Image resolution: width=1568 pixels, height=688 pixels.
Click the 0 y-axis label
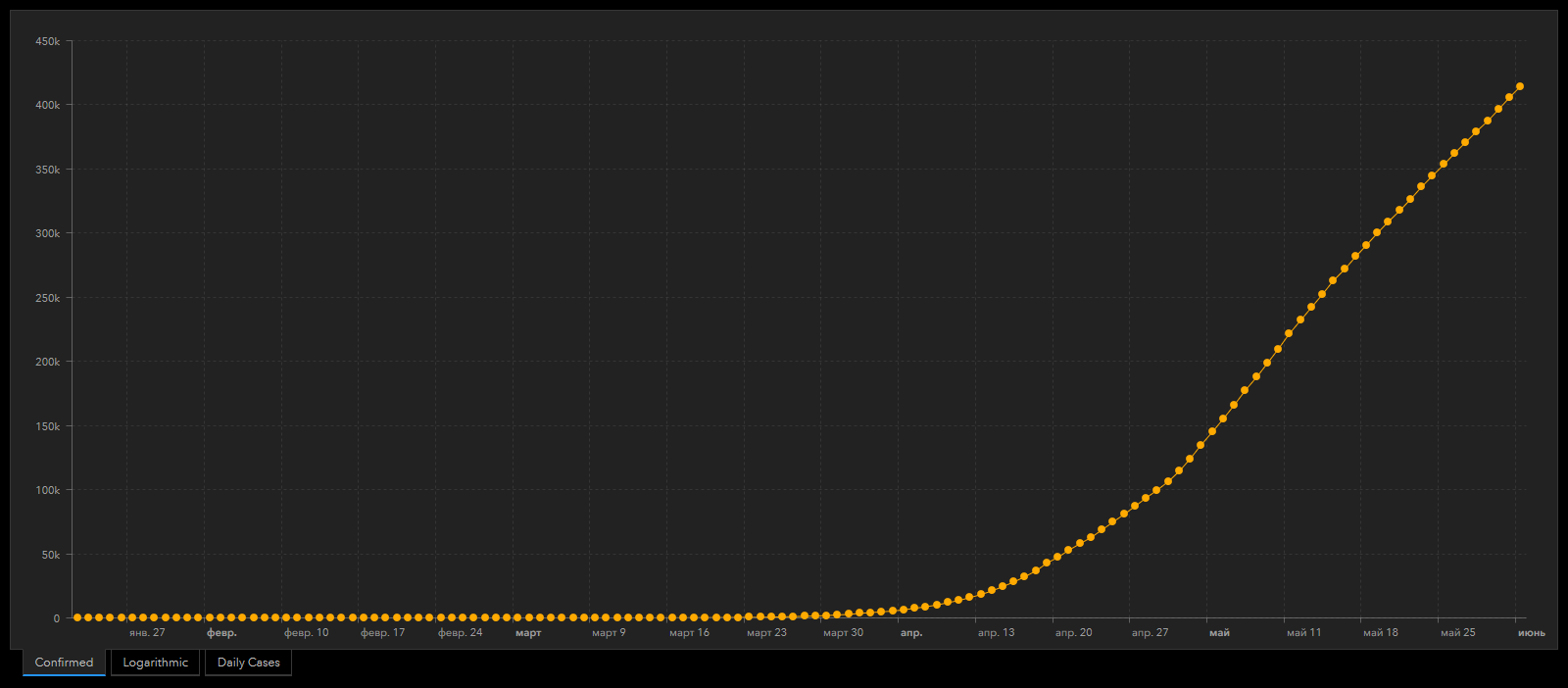click(x=57, y=618)
